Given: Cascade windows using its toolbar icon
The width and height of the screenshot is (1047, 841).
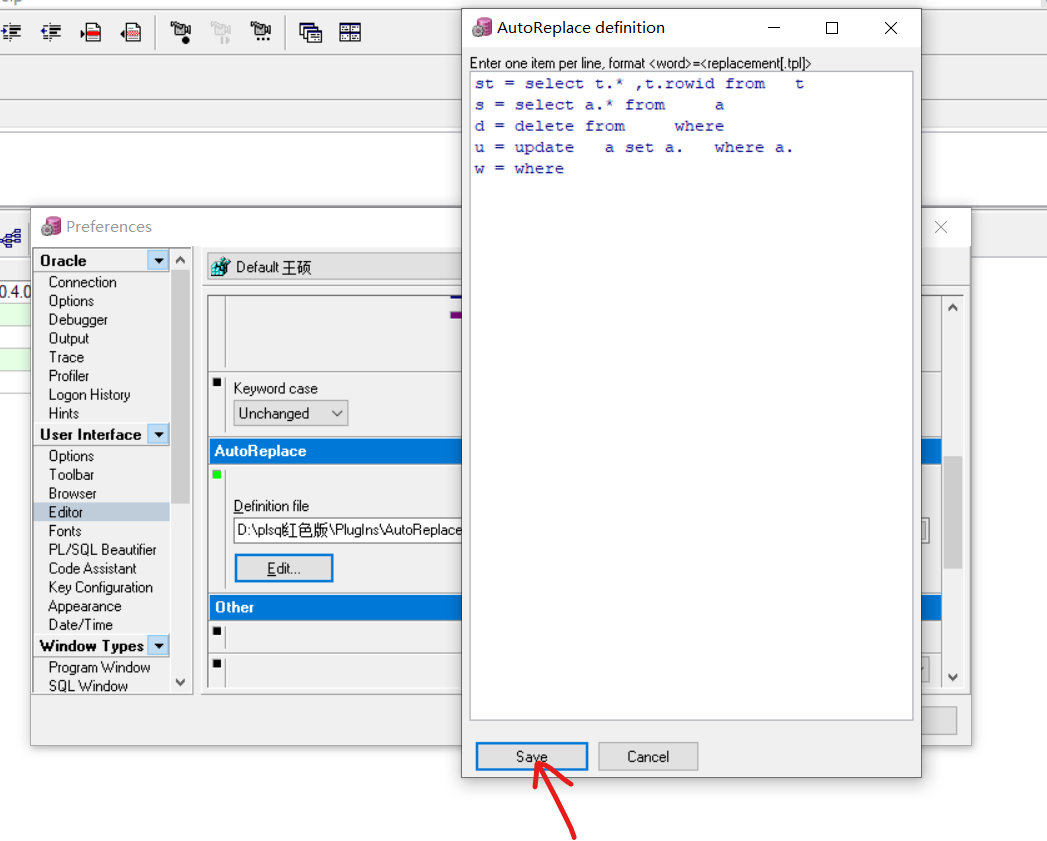Looking at the screenshot, I should [310, 32].
